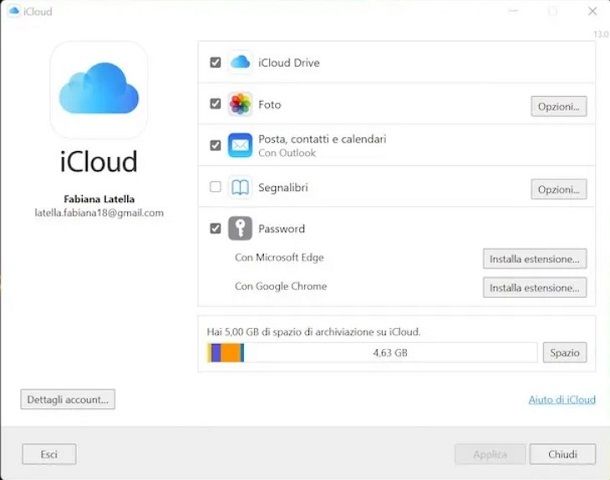
Task: Enable the Segnalibri checkbox
Action: (215, 187)
